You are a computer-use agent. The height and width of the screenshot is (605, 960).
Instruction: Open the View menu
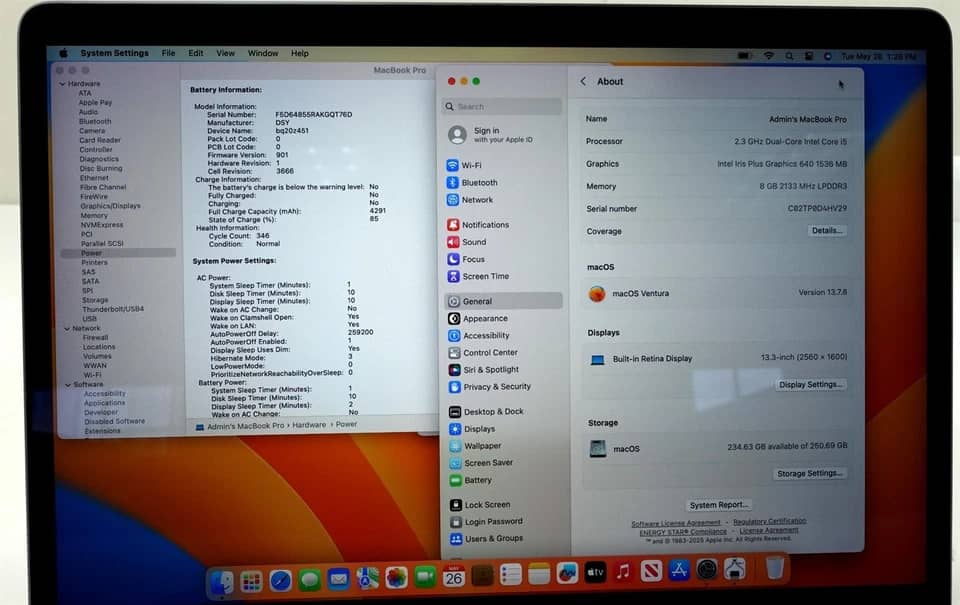click(x=225, y=53)
